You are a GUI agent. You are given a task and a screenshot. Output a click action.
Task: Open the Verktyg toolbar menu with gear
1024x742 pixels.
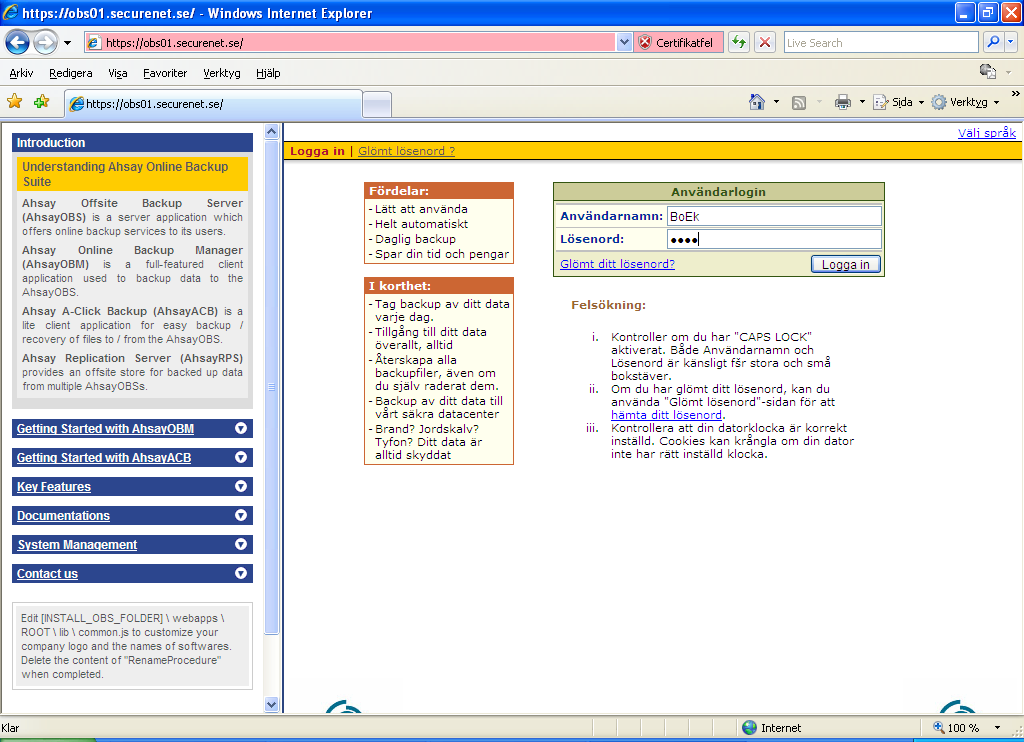pyautogui.click(x=965, y=102)
